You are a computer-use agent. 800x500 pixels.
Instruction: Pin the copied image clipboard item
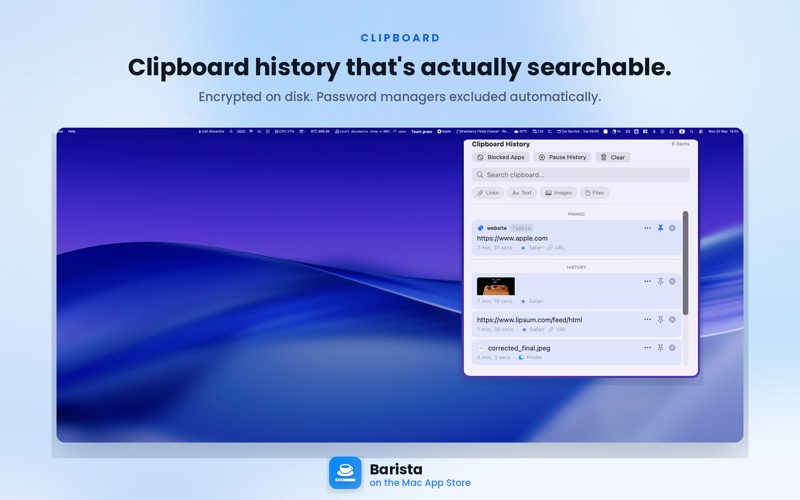[660, 281]
